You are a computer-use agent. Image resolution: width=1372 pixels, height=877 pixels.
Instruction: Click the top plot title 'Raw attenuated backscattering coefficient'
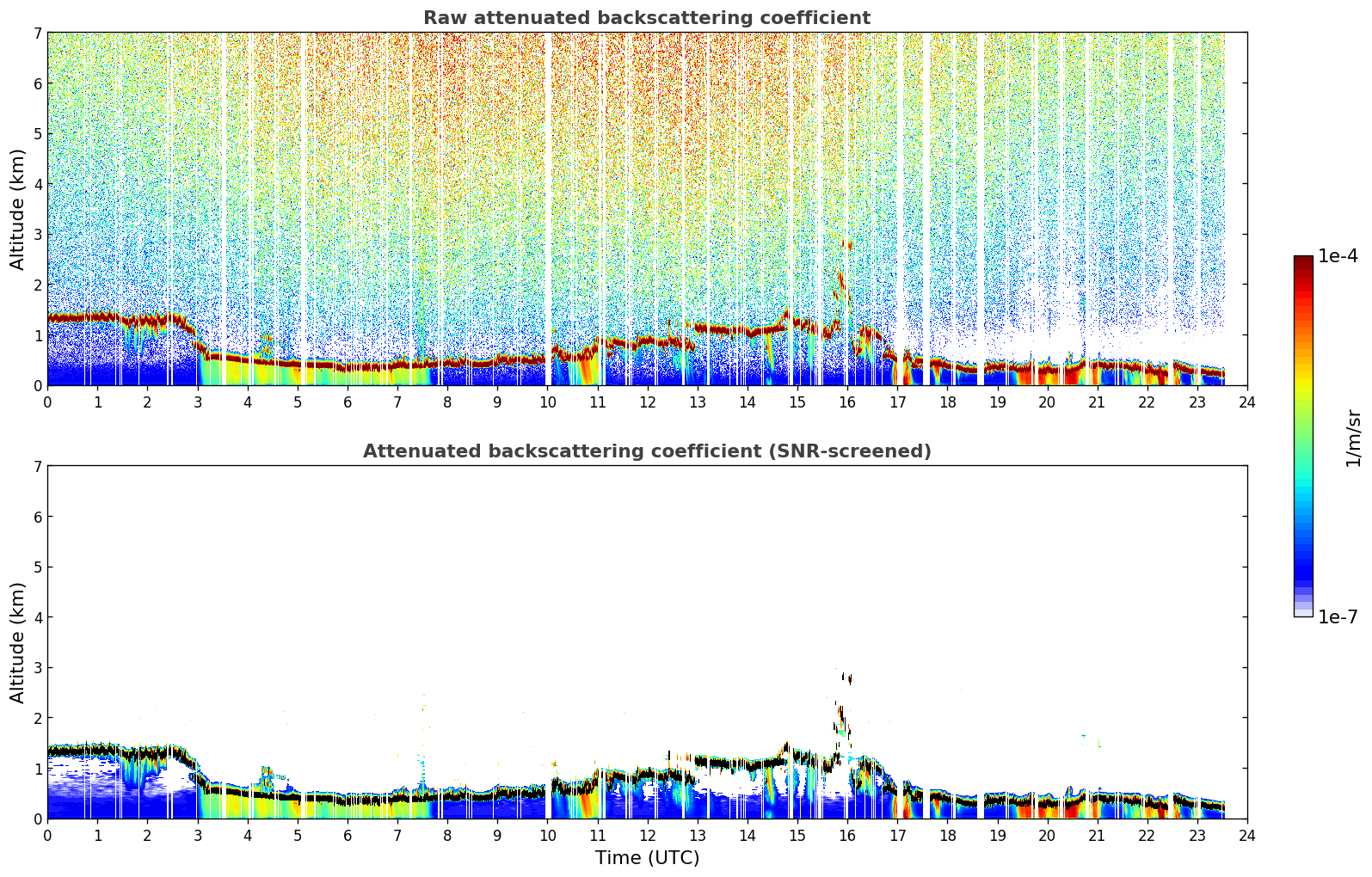click(647, 18)
